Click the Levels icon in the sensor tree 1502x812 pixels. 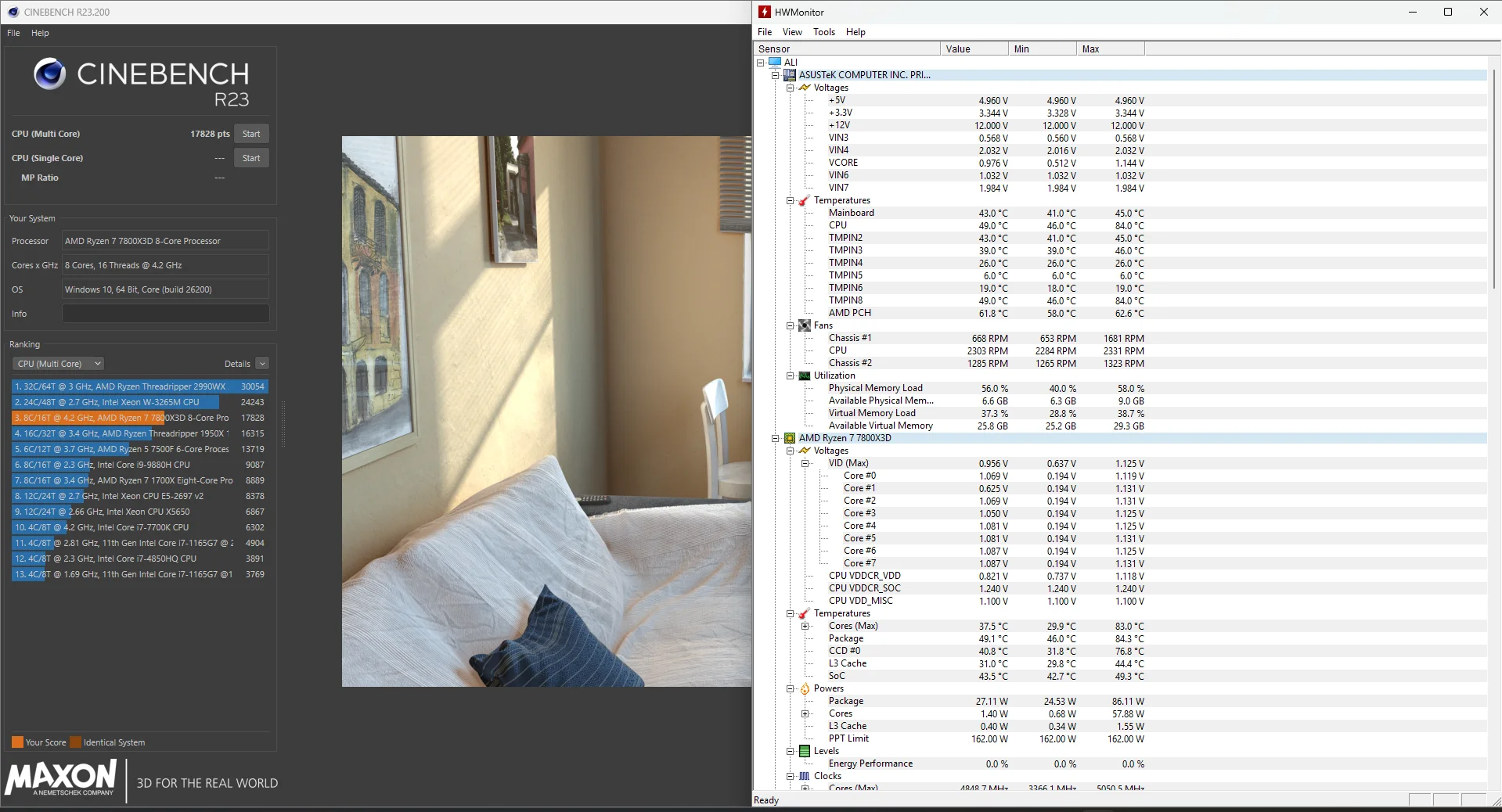(x=805, y=751)
